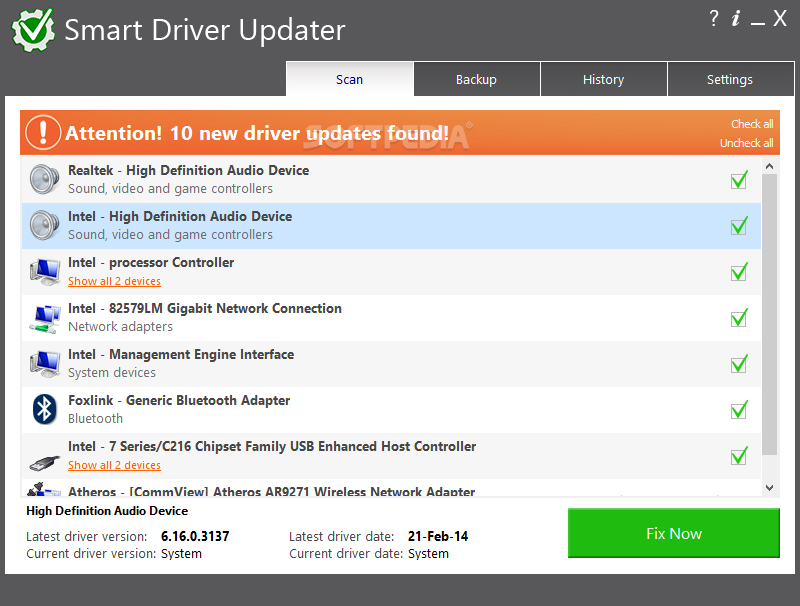Image resolution: width=800 pixels, height=606 pixels.
Task: Click the scrollbar down arrow
Action: point(769,488)
